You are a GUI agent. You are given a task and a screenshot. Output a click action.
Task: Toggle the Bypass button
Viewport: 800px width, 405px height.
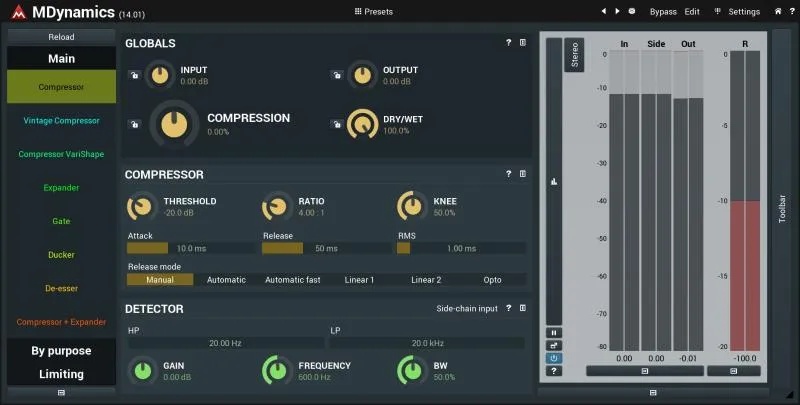pos(663,12)
